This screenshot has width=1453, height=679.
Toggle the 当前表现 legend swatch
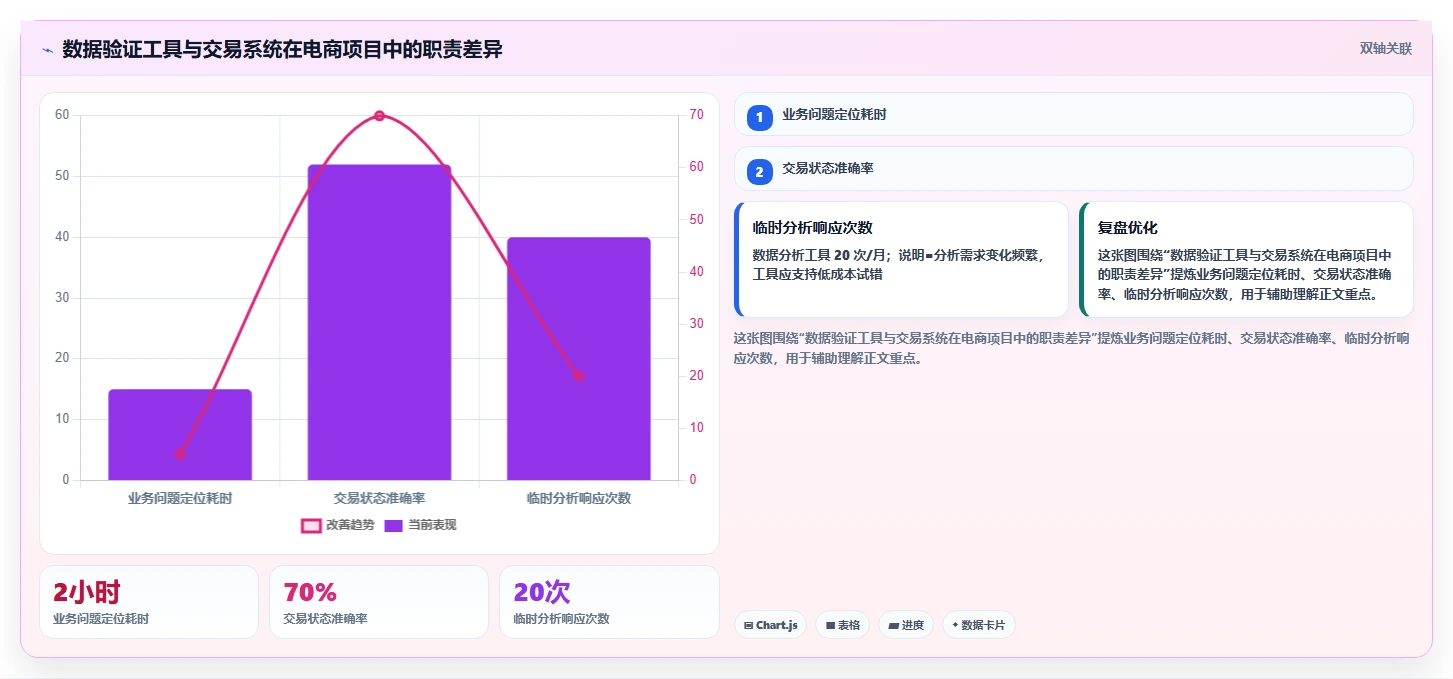coord(394,525)
